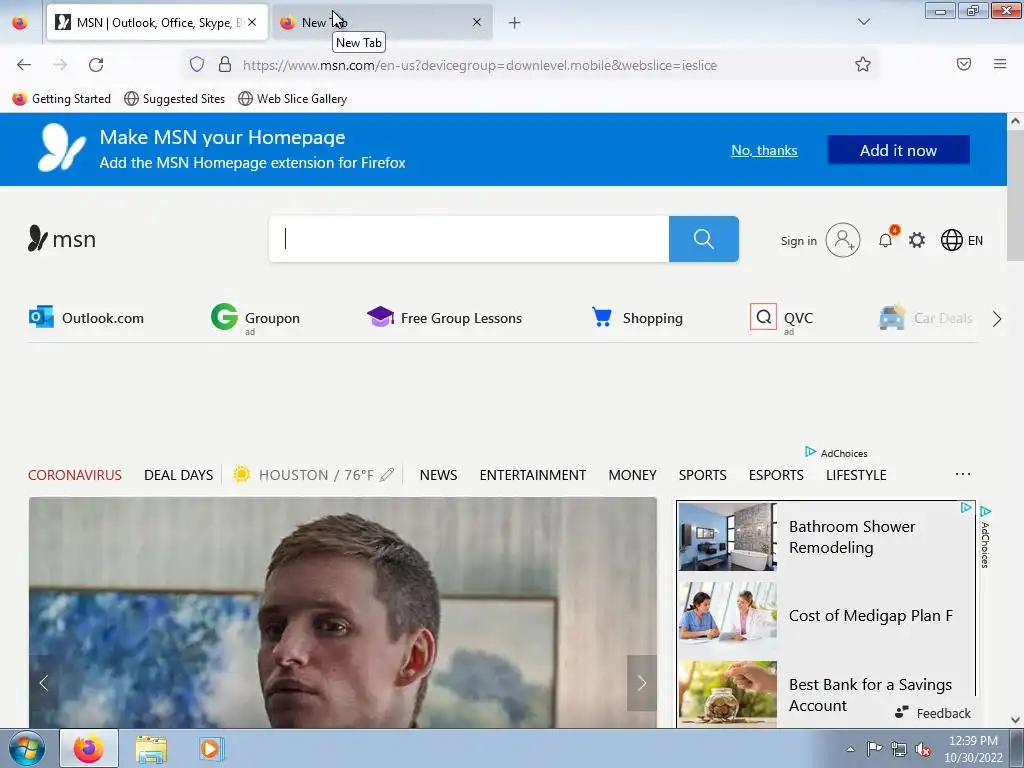Screen dimensions: 1024x768
Task: Open the QVC shortcut icon
Action: [x=763, y=317]
